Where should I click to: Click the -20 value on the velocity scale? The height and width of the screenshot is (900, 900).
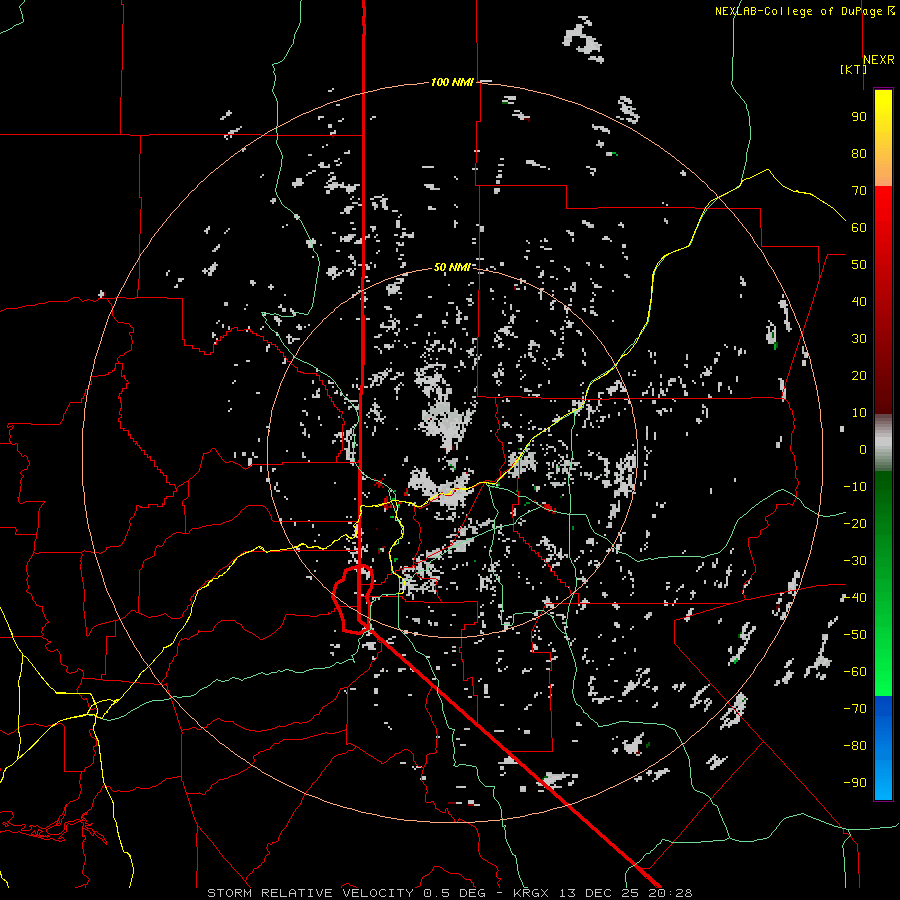pyautogui.click(x=855, y=523)
